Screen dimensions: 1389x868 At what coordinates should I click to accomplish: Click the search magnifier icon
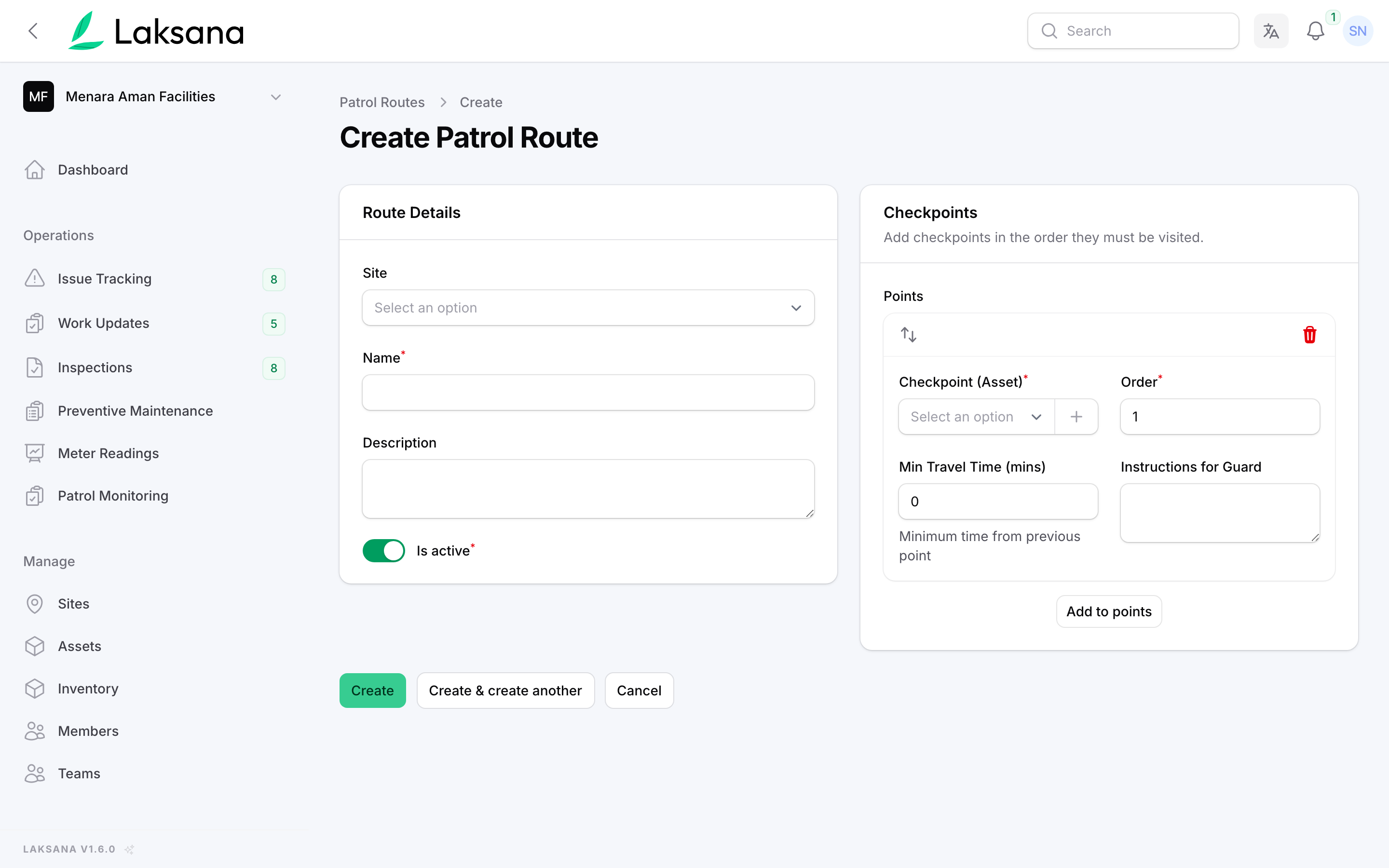[1049, 31]
